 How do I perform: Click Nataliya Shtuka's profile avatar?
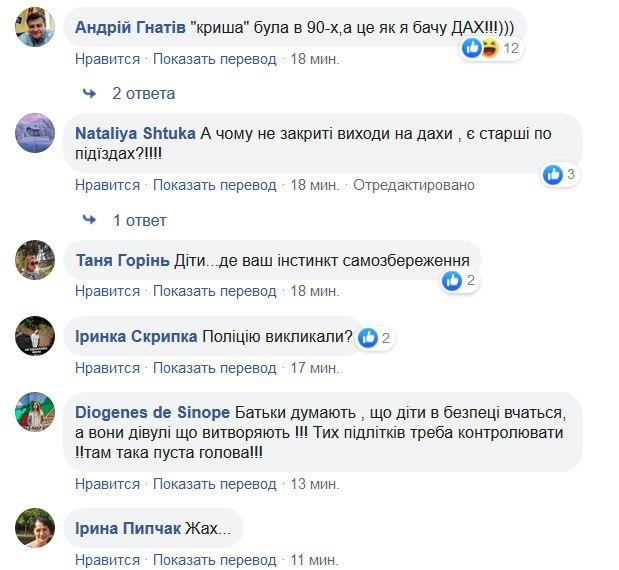point(35,136)
